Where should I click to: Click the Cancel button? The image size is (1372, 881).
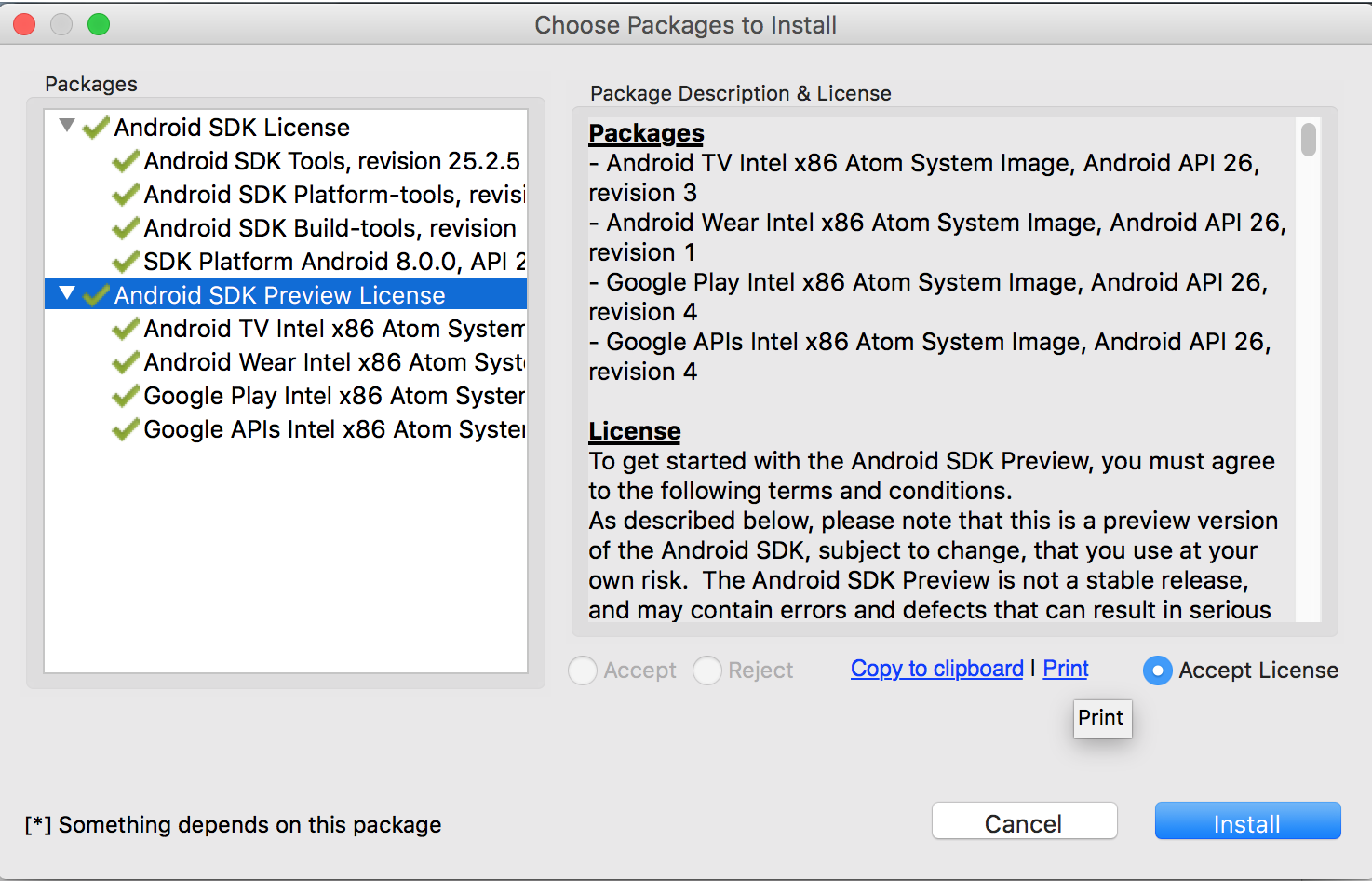tap(1025, 821)
